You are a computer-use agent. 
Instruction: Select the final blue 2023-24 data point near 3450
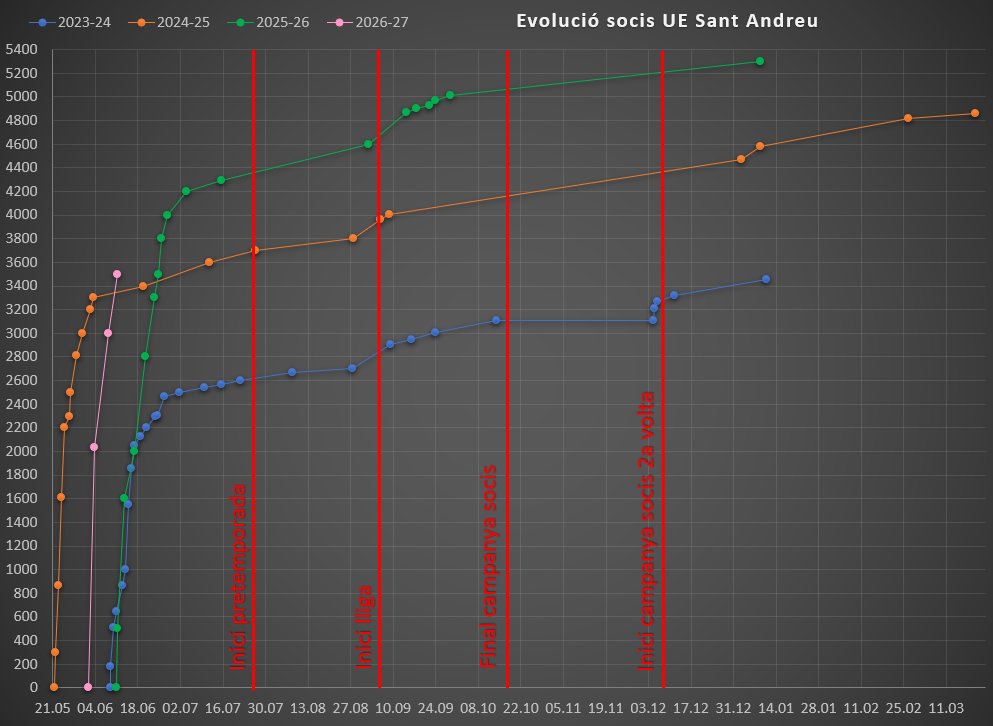[766, 279]
